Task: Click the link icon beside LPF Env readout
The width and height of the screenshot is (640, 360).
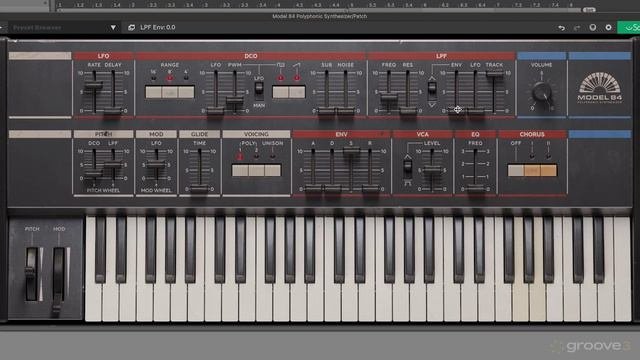Action: tap(131, 27)
